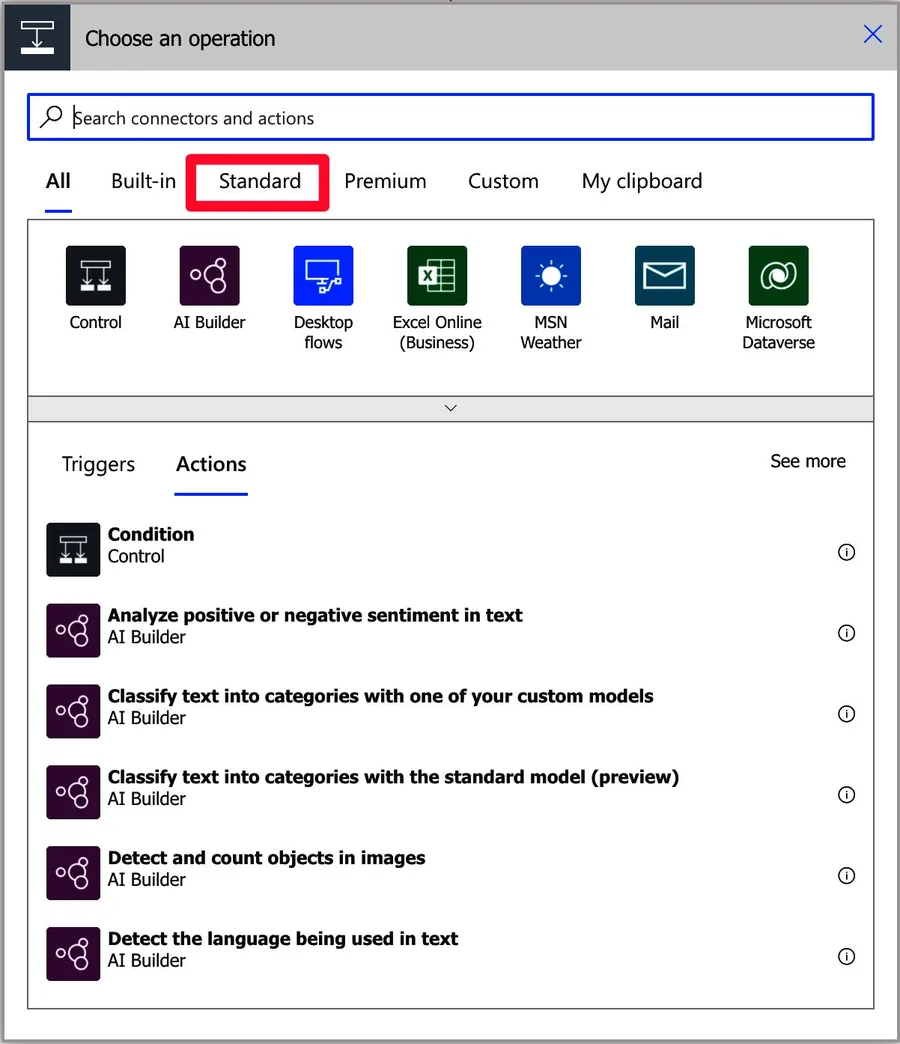
Task: Focus the Search connectors and actions field
Action: 450,118
